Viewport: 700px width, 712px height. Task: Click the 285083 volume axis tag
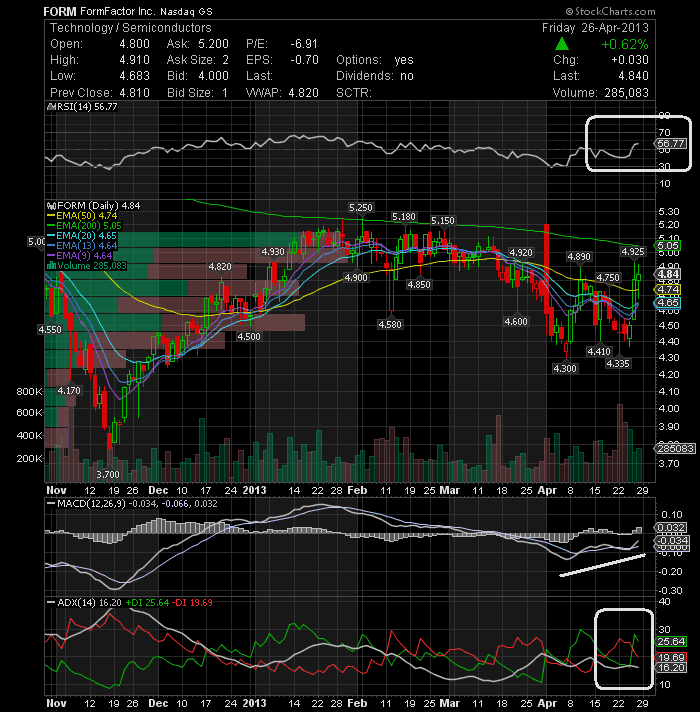(675, 449)
